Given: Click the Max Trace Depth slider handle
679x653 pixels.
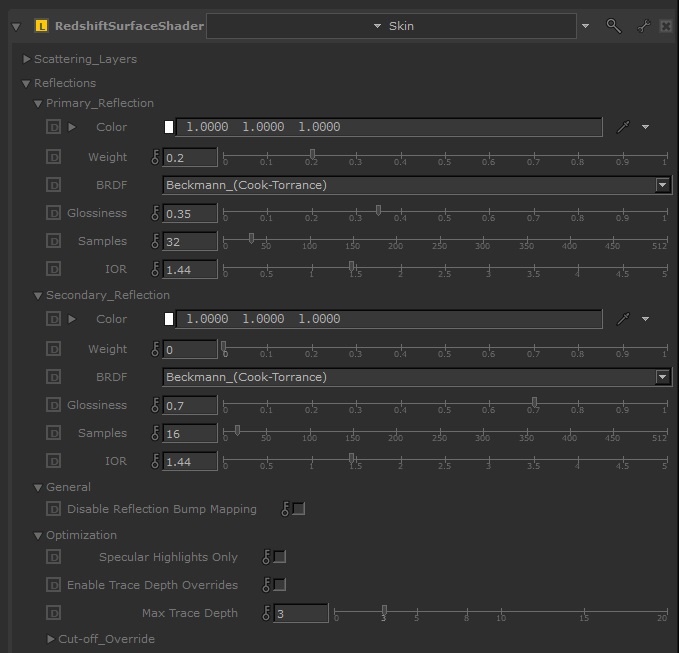Looking at the screenshot, I should (384, 610).
